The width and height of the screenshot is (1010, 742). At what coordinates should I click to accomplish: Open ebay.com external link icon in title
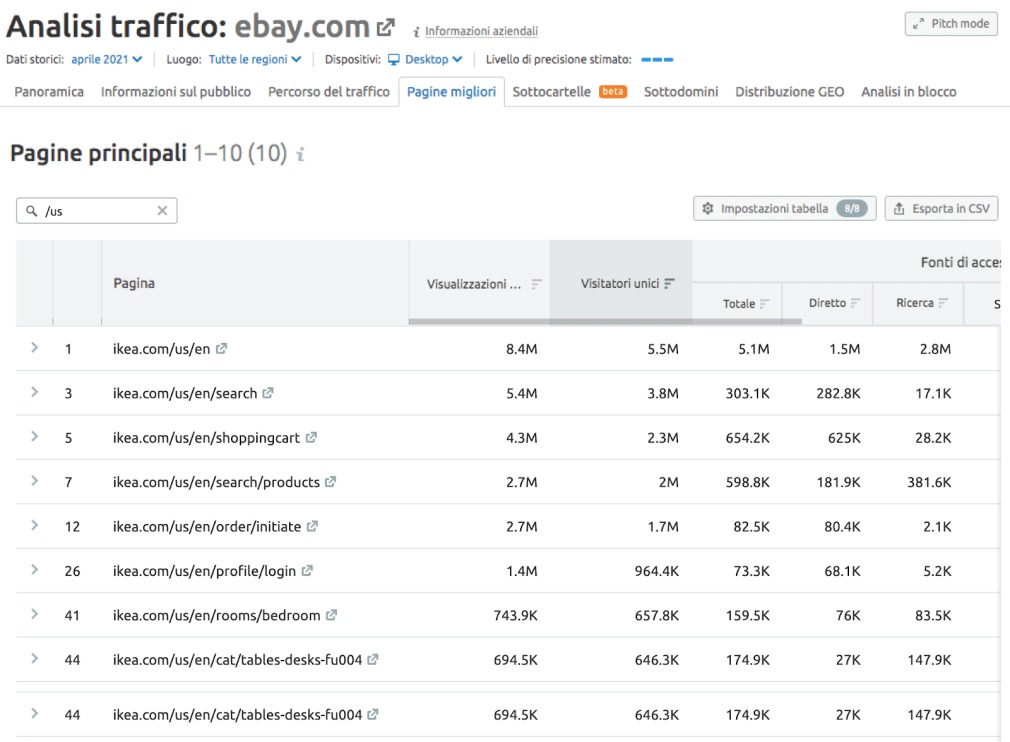pos(385,28)
